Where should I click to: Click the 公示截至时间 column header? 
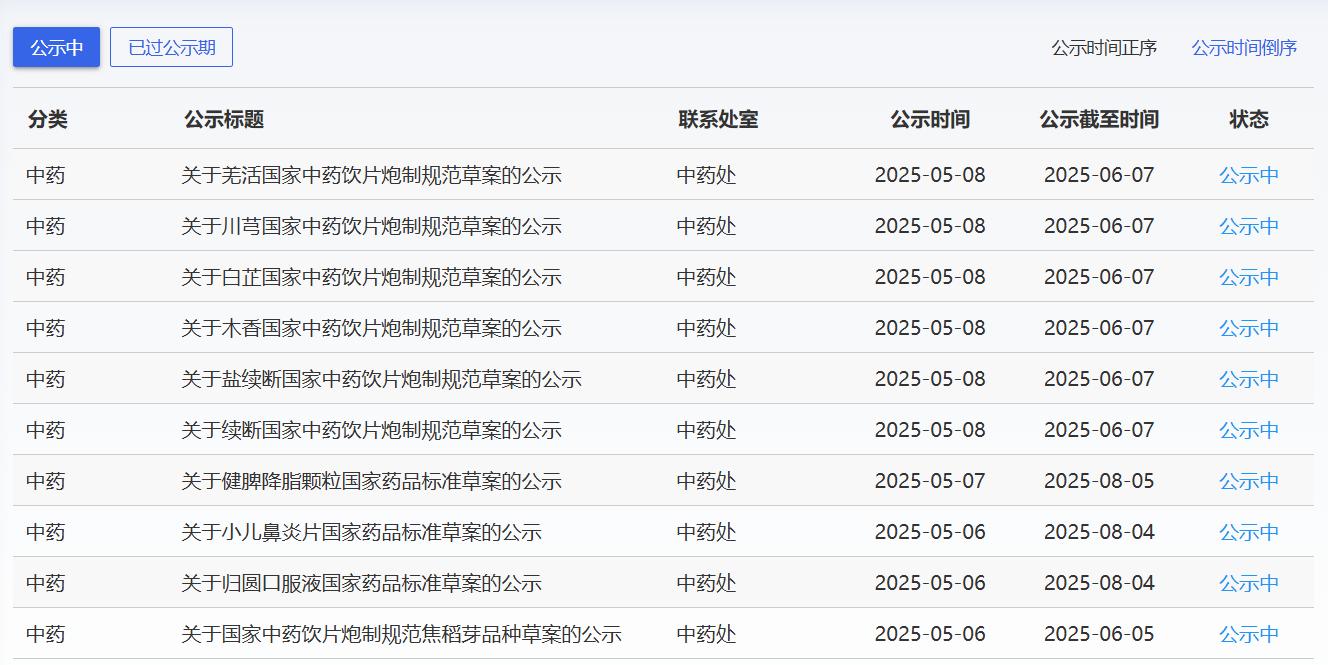click(x=1098, y=119)
